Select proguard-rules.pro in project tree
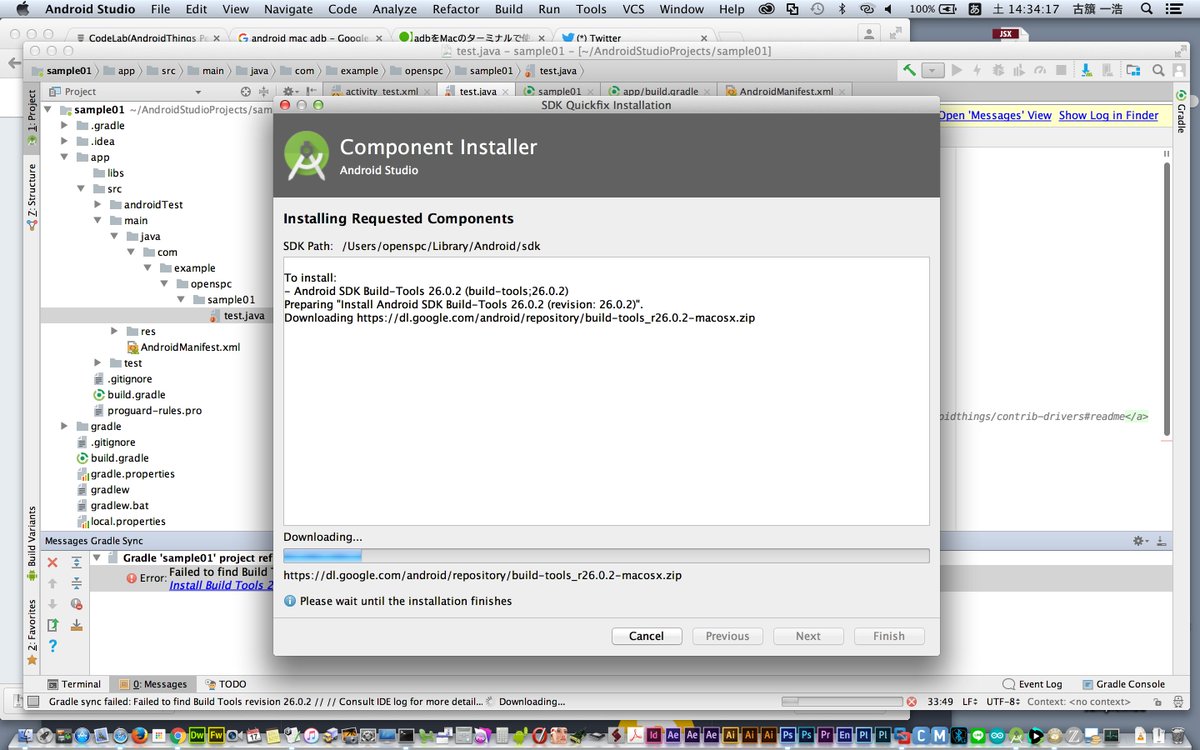The width and height of the screenshot is (1200, 750). click(x=154, y=410)
